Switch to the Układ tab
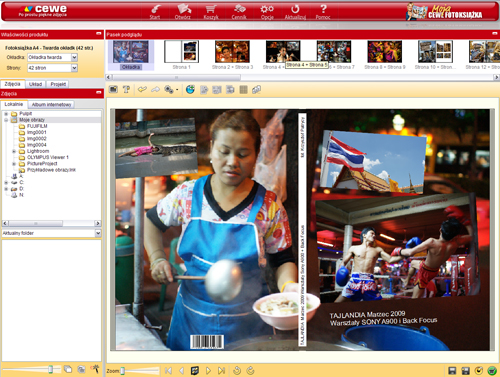Image resolution: width=500 pixels, height=377 pixels. [35, 84]
